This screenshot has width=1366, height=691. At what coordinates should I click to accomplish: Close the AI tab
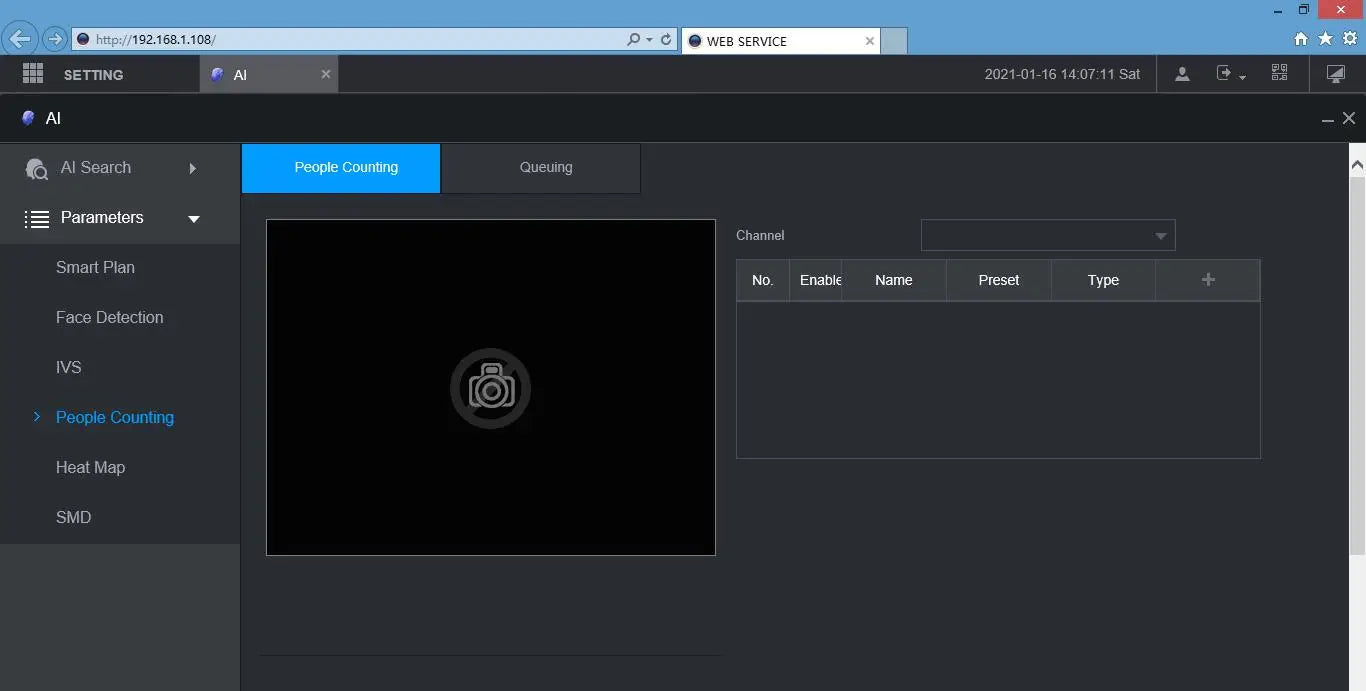click(326, 74)
